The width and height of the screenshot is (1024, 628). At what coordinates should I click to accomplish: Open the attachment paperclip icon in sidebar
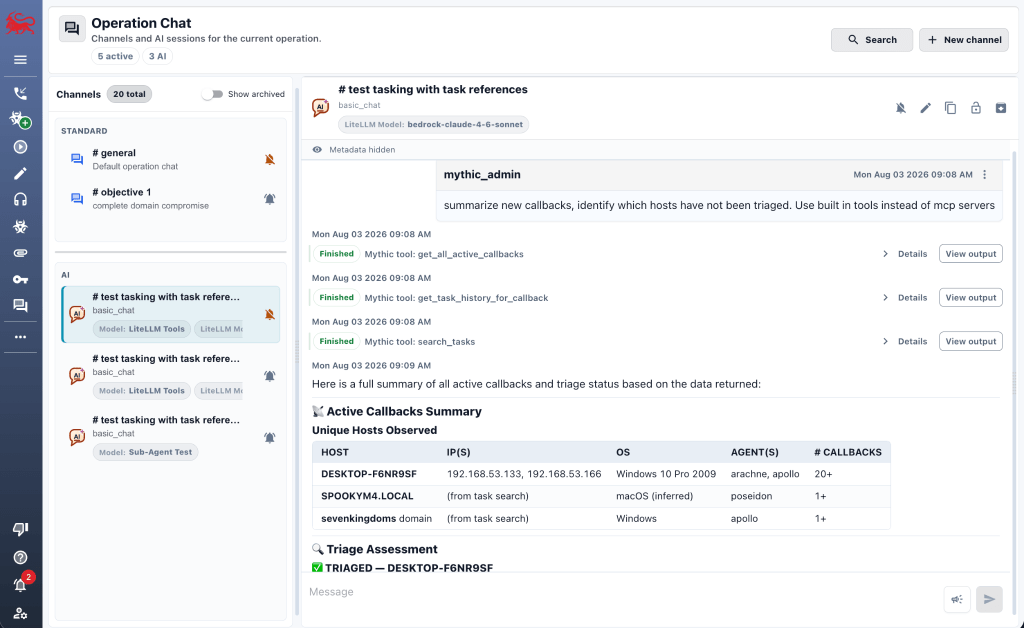click(x=20, y=253)
